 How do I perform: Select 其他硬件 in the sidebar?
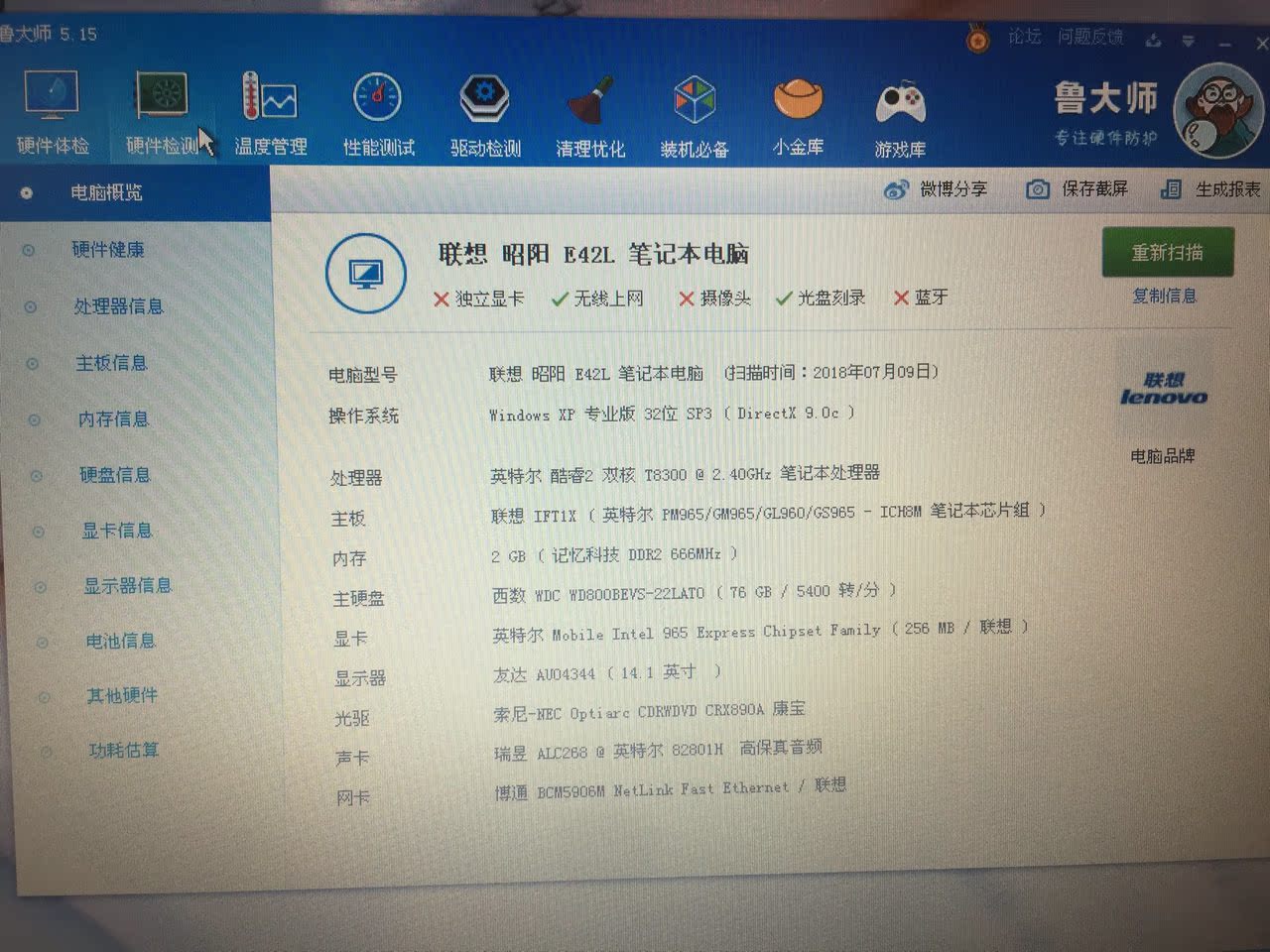(x=123, y=695)
